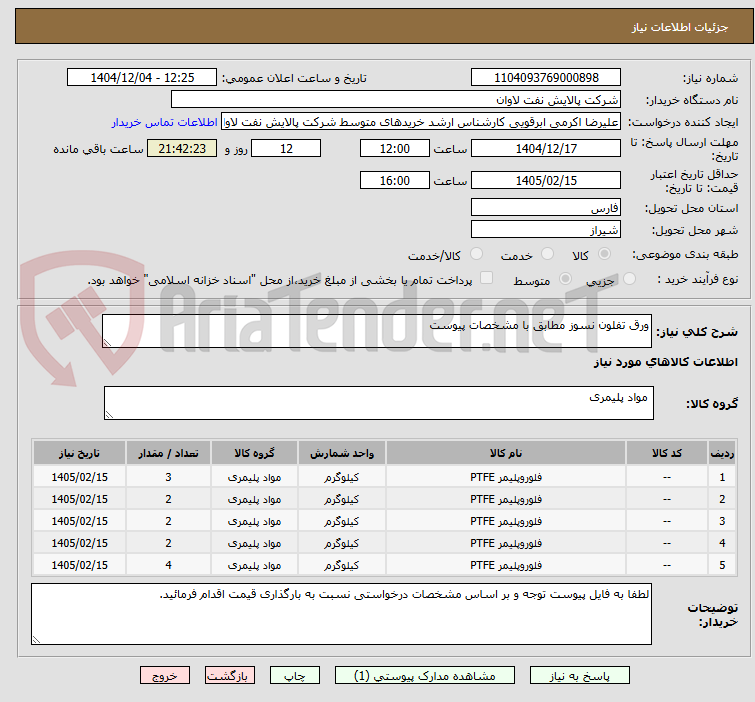This screenshot has height=702, width=755.
Task: Click the کد کالا column header
Action: tap(666, 453)
